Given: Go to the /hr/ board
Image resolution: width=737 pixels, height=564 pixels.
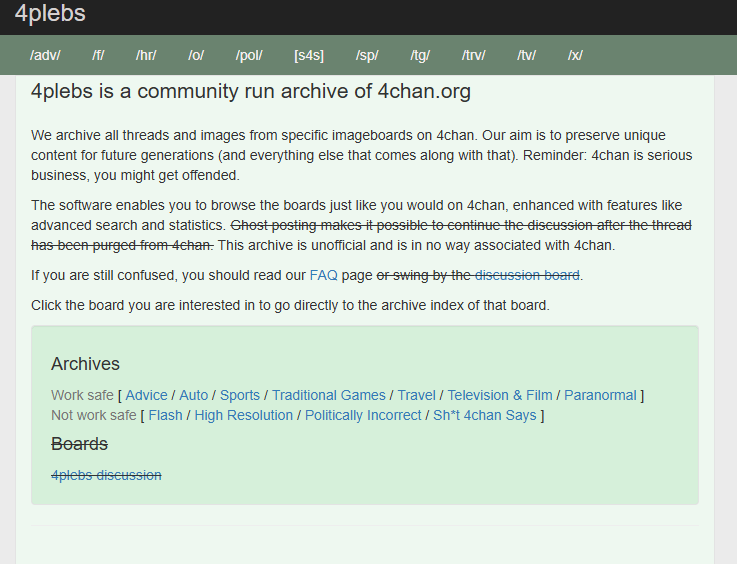Looking at the screenshot, I should (146, 55).
